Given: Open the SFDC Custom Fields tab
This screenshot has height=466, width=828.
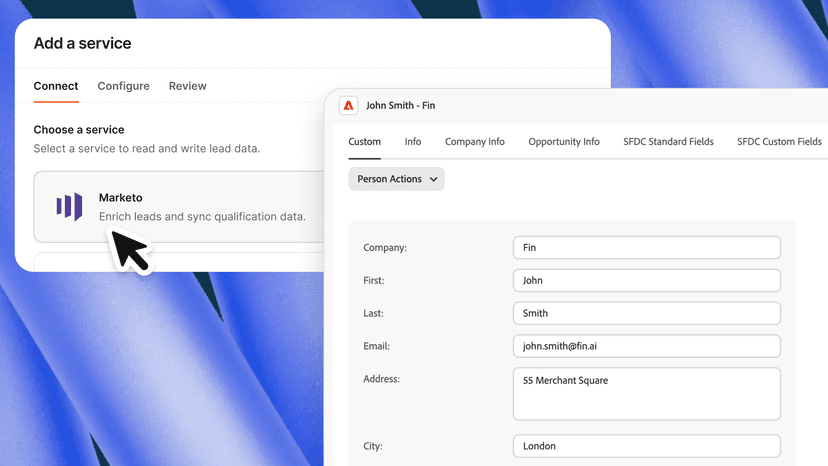Looking at the screenshot, I should pyautogui.click(x=779, y=142).
